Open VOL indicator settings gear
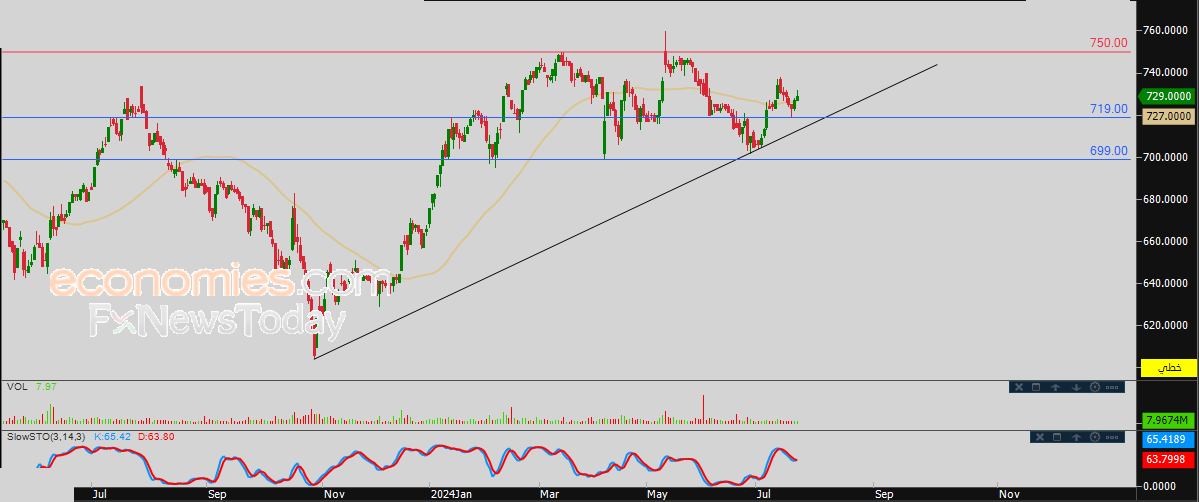This screenshot has width=1199, height=502. point(1094,387)
